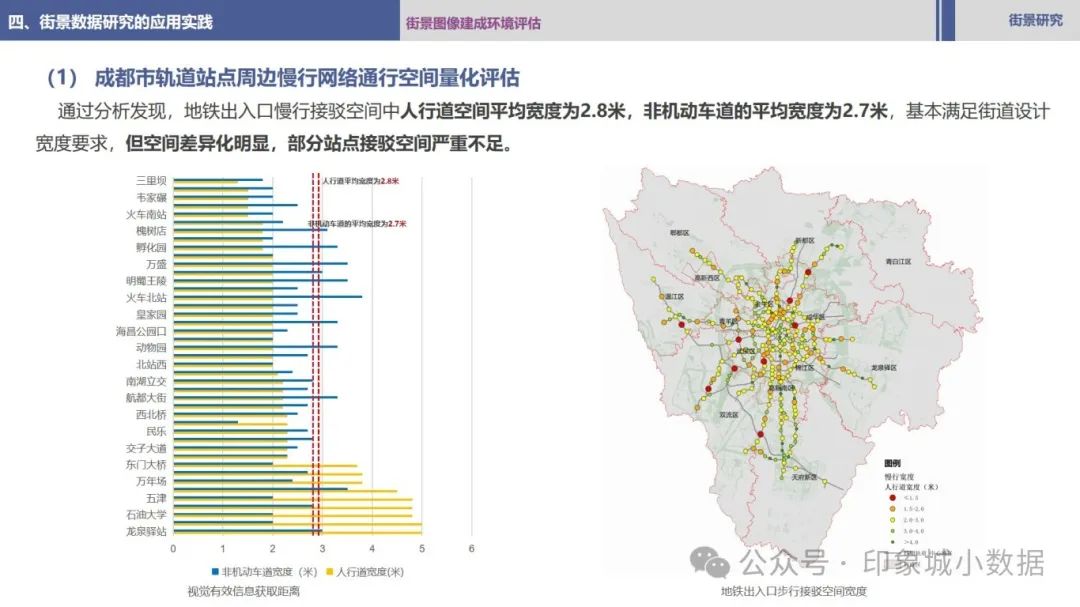
Task: Click the long blue bar of 火车北站
Action: coord(267,297)
